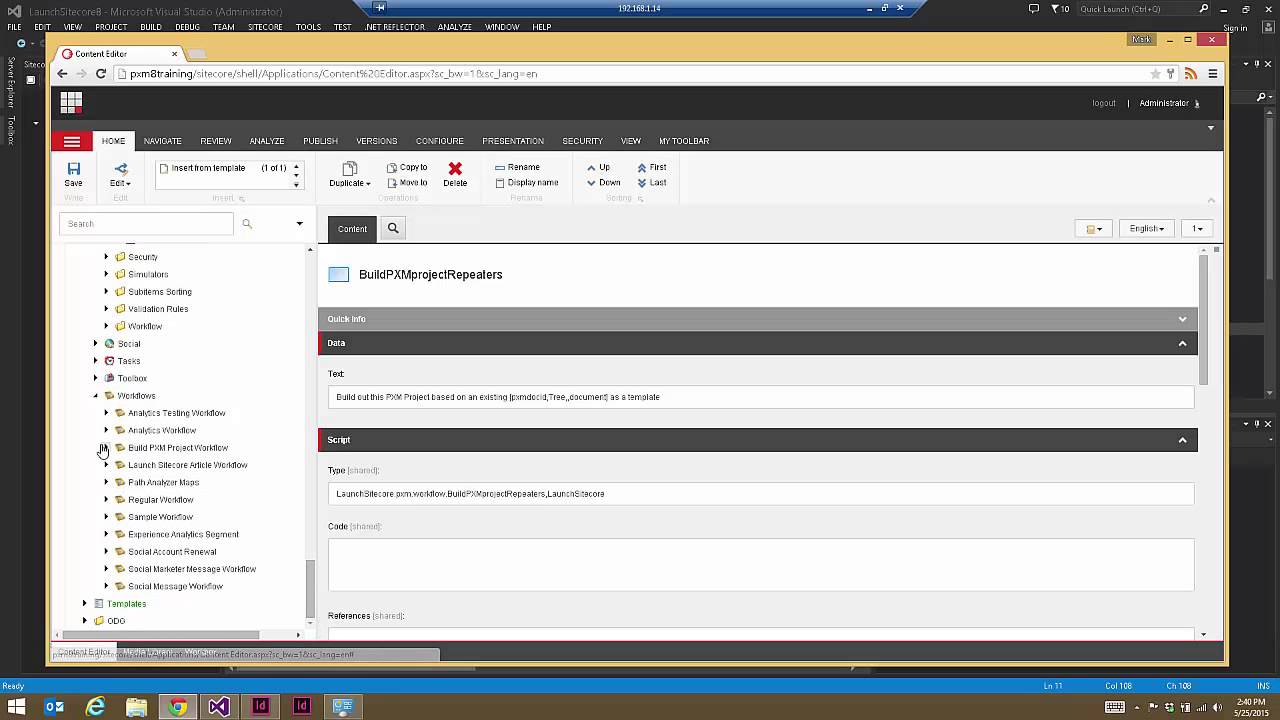Open the item icon dropdown
The height and width of the screenshot is (720, 1280).
coord(1094,228)
